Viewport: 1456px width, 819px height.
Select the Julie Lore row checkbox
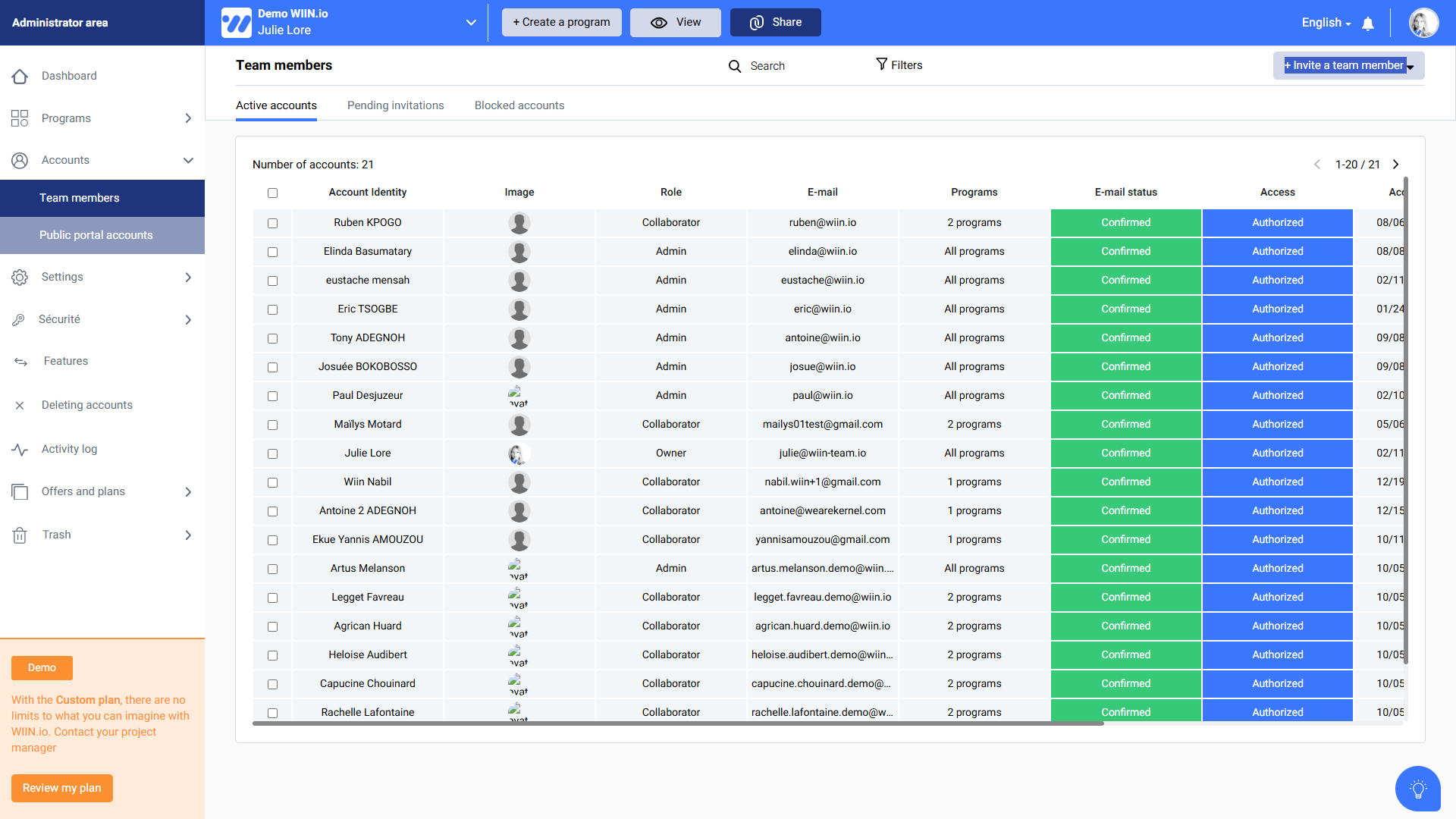tap(272, 453)
